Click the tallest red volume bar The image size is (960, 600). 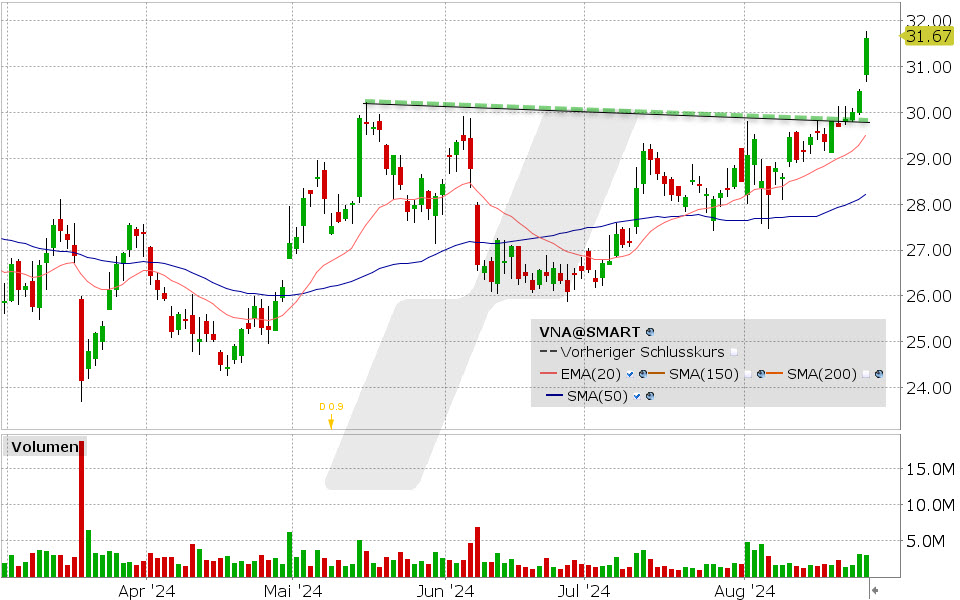pyautogui.click(x=81, y=509)
